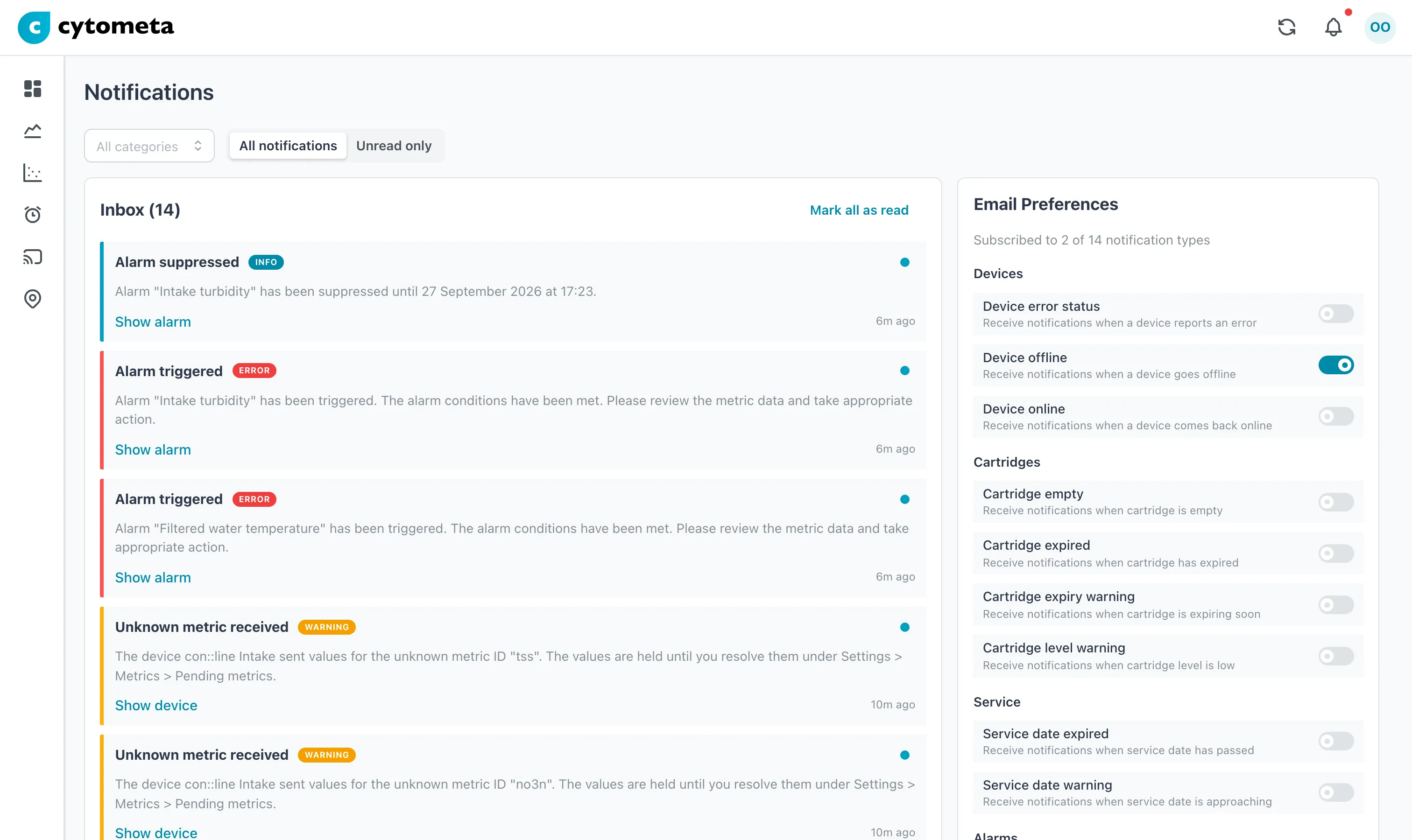This screenshot has height=840, width=1412.
Task: Enable Cartridge empty email toggle
Action: pyautogui.click(x=1335, y=502)
